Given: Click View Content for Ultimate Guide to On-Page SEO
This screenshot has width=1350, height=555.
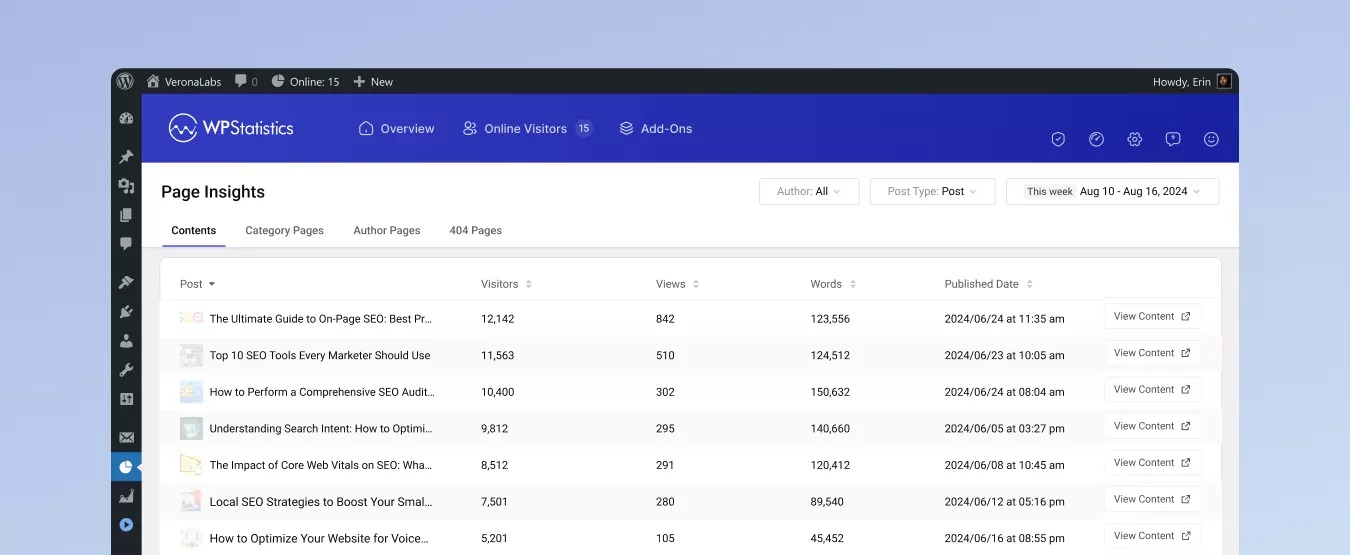Looking at the screenshot, I should coord(1152,316).
